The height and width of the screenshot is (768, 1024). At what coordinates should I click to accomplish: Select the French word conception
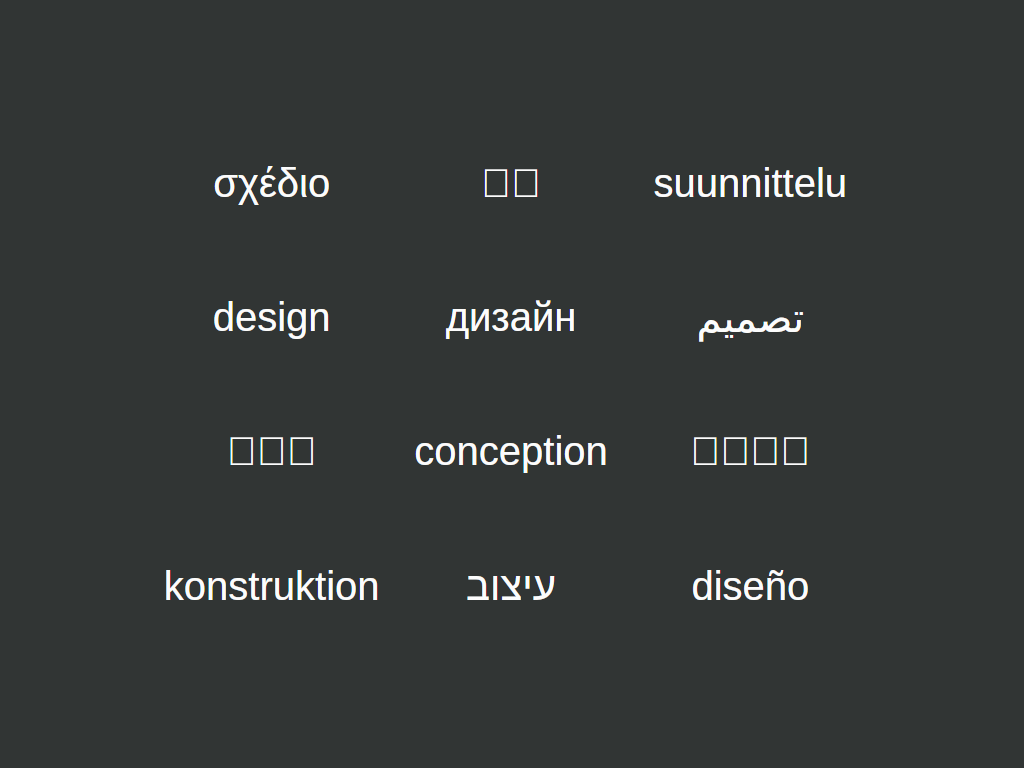click(510, 452)
